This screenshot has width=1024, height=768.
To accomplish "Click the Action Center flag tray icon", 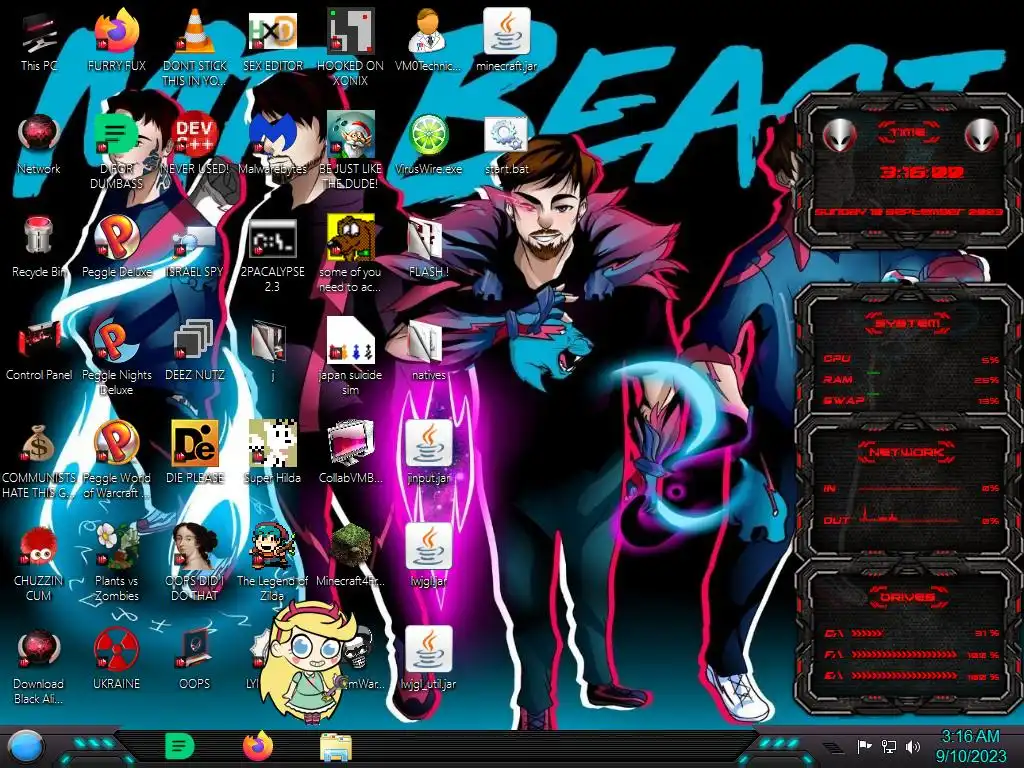I will (x=864, y=746).
